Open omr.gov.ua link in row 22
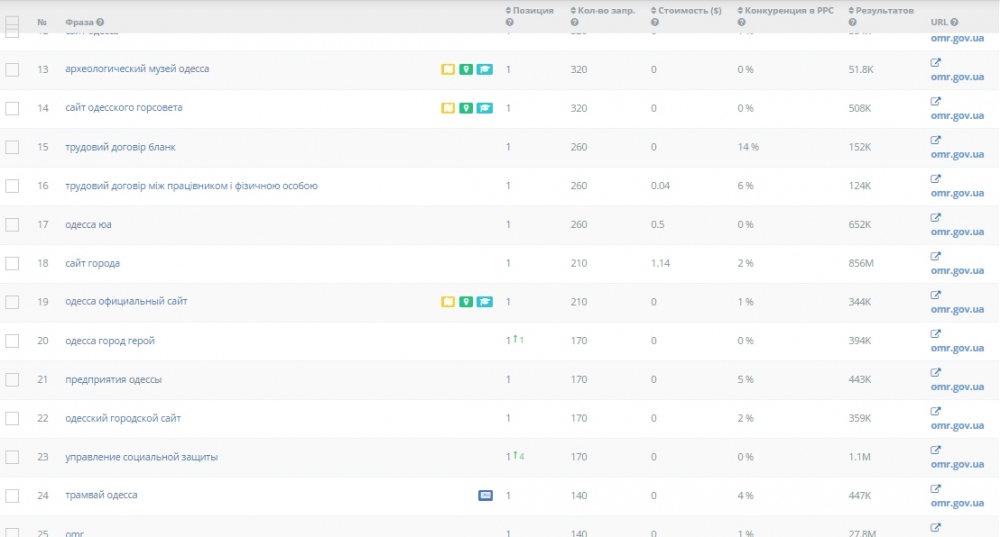This screenshot has width=1000, height=537. [957, 426]
